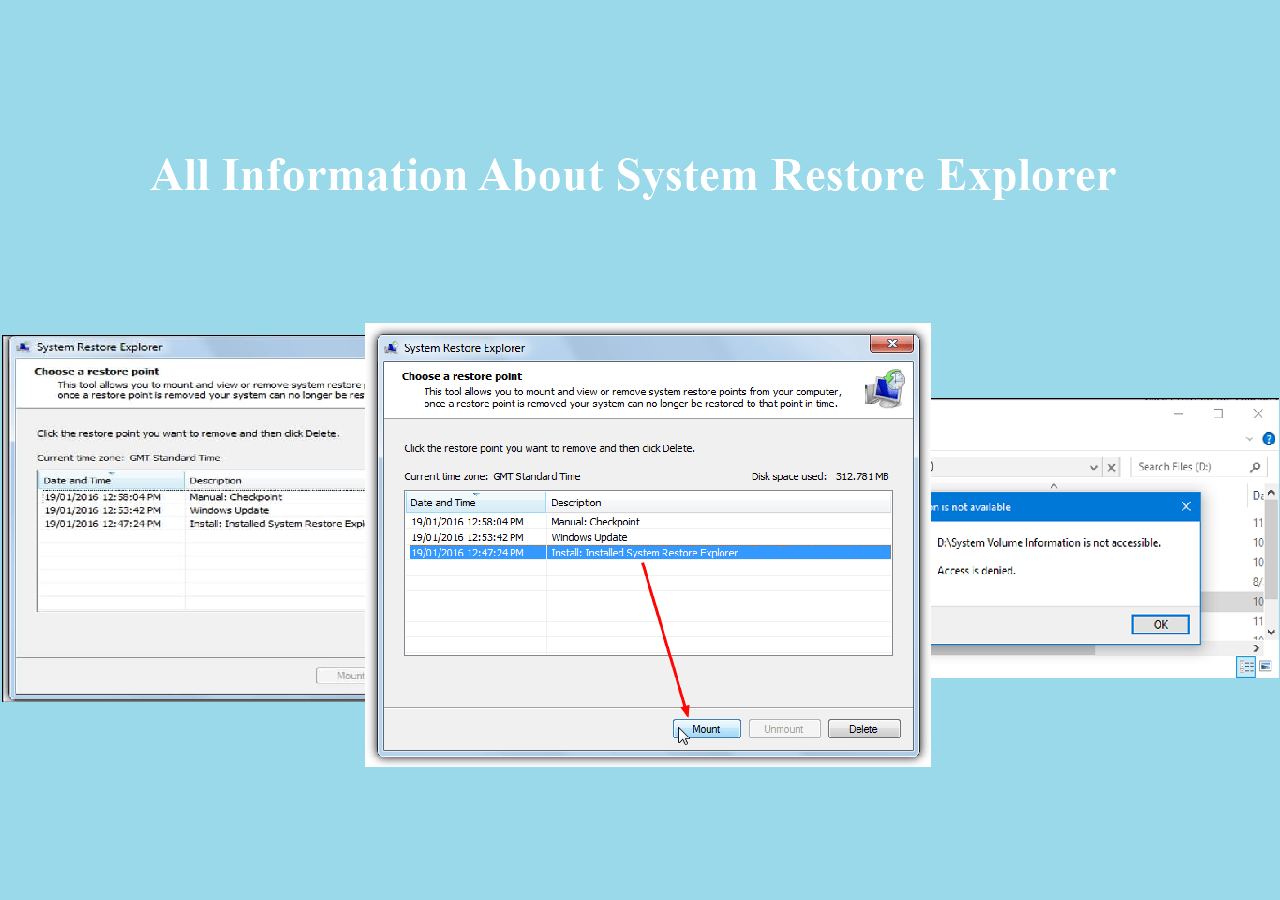The image size is (1280, 900).
Task: Click the front System Restore Explorer title icon
Action: click(391, 348)
